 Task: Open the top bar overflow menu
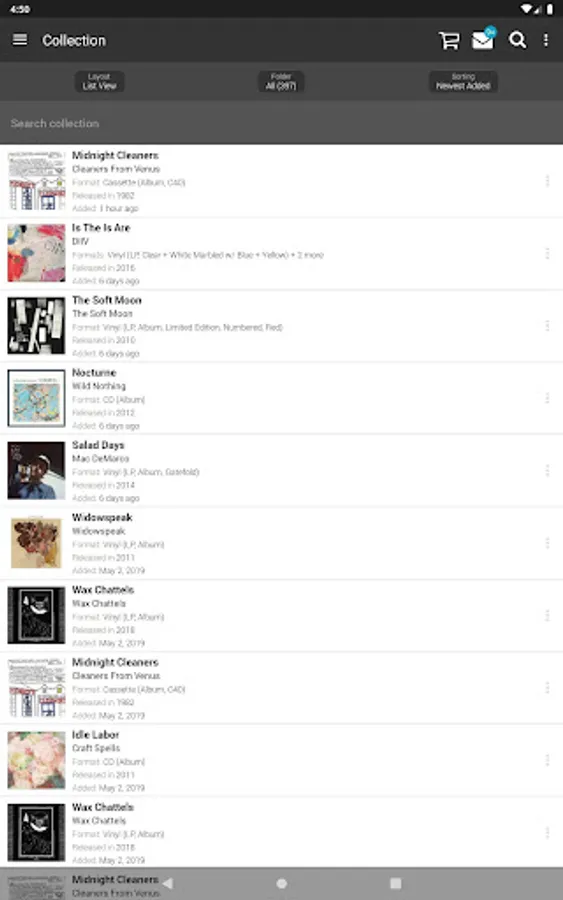click(546, 40)
